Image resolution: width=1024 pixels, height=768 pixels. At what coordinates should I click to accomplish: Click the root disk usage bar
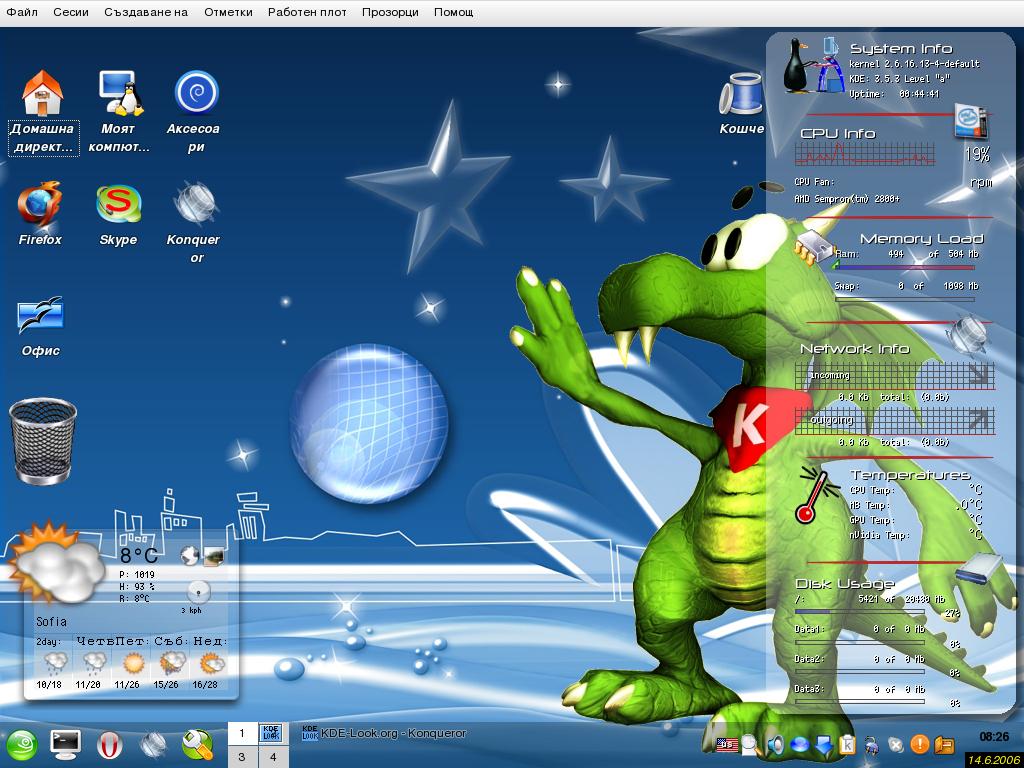[x=859, y=613]
